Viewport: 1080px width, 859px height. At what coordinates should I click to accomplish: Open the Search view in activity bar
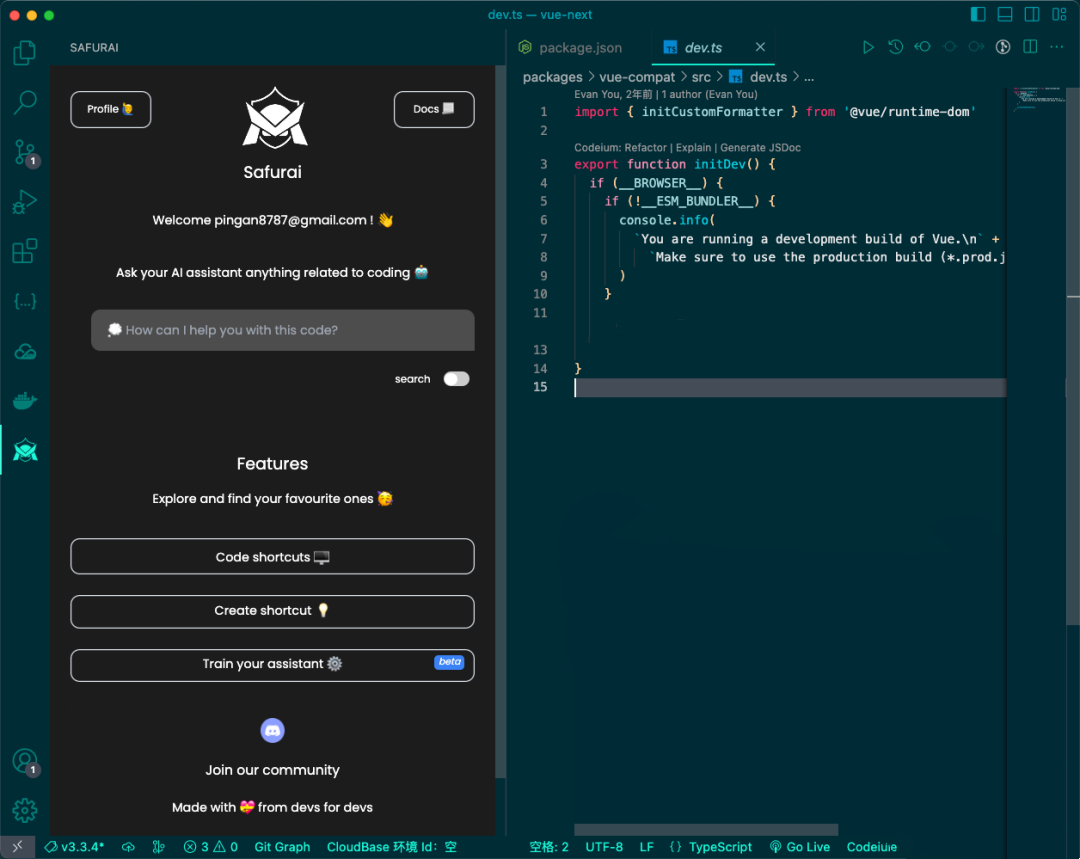pos(25,102)
